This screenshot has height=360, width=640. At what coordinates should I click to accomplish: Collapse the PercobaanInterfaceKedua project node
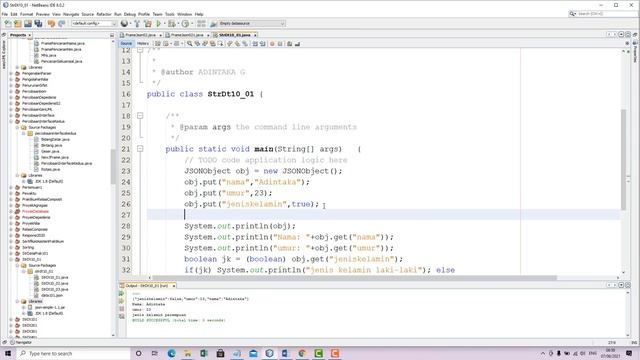(11, 122)
